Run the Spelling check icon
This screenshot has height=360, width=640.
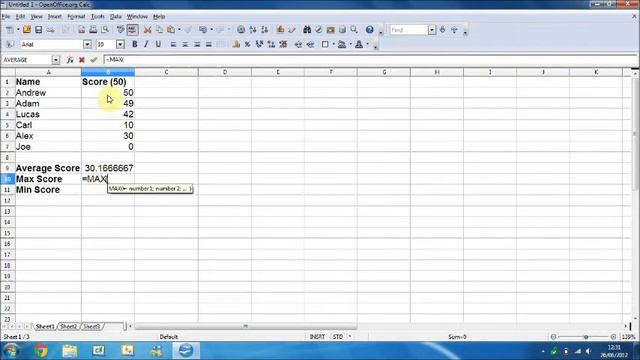click(x=120, y=30)
